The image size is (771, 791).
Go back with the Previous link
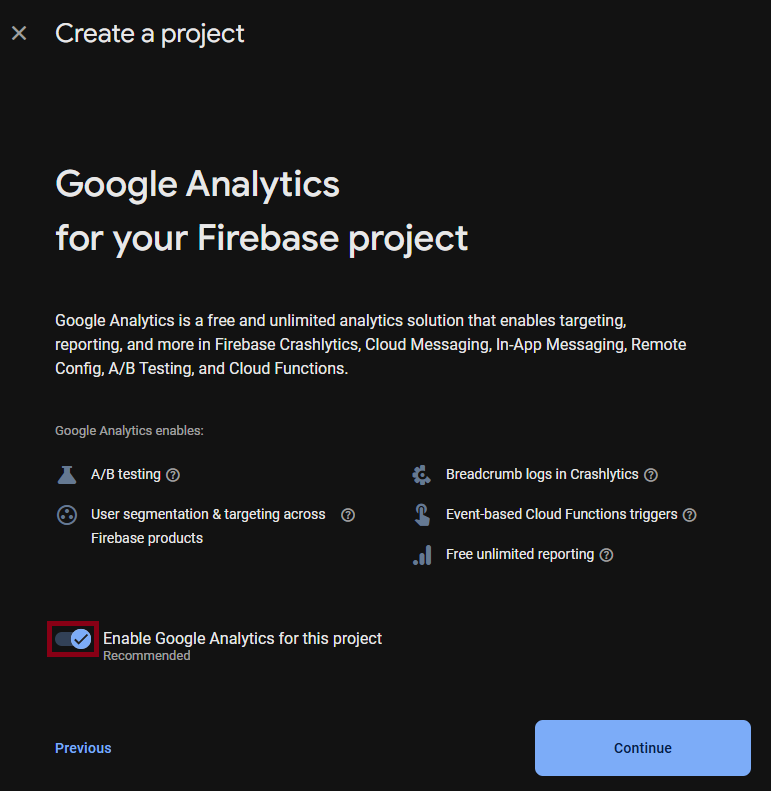point(83,748)
